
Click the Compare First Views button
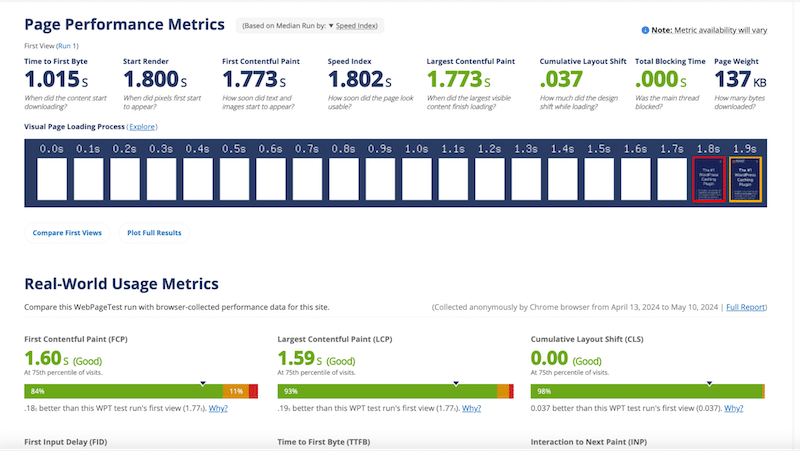66,233
